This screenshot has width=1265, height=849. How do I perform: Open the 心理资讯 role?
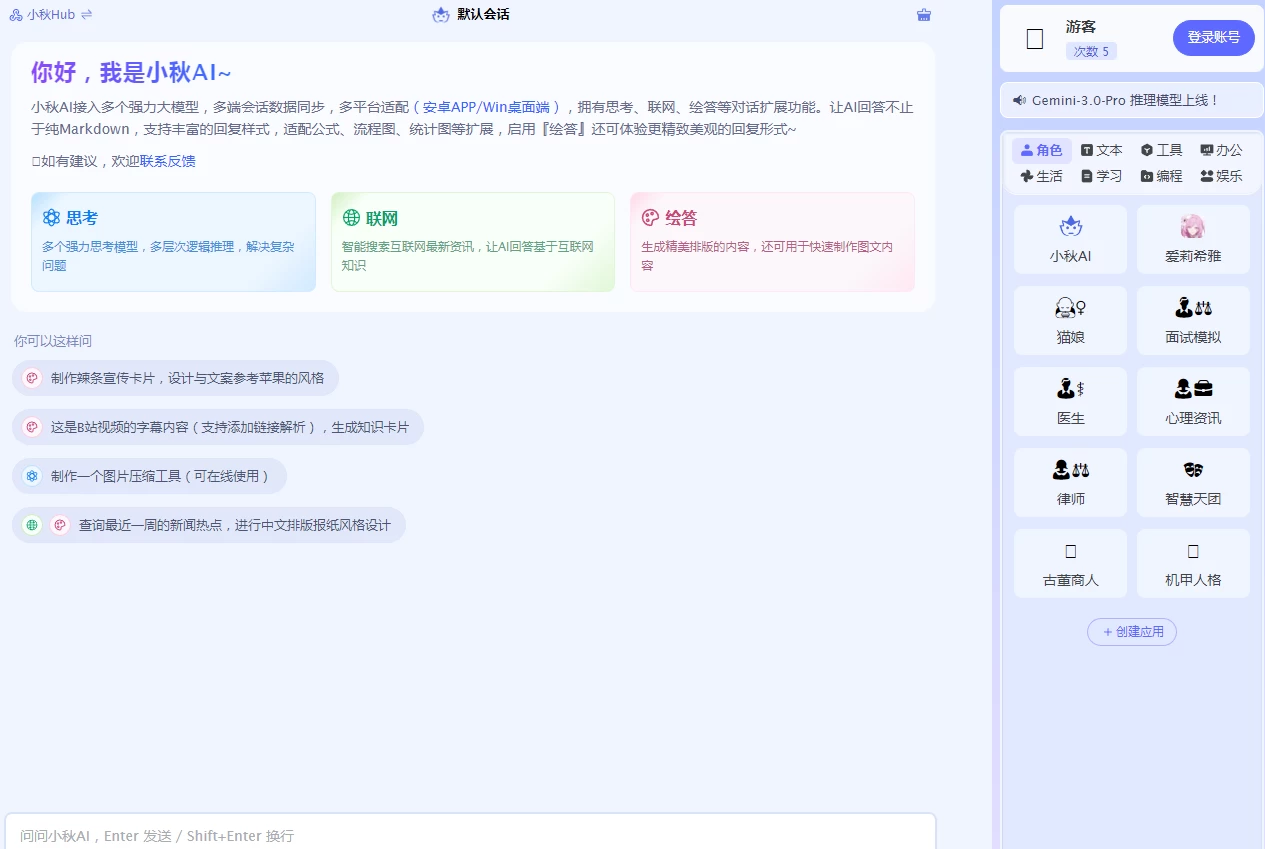coord(1193,402)
